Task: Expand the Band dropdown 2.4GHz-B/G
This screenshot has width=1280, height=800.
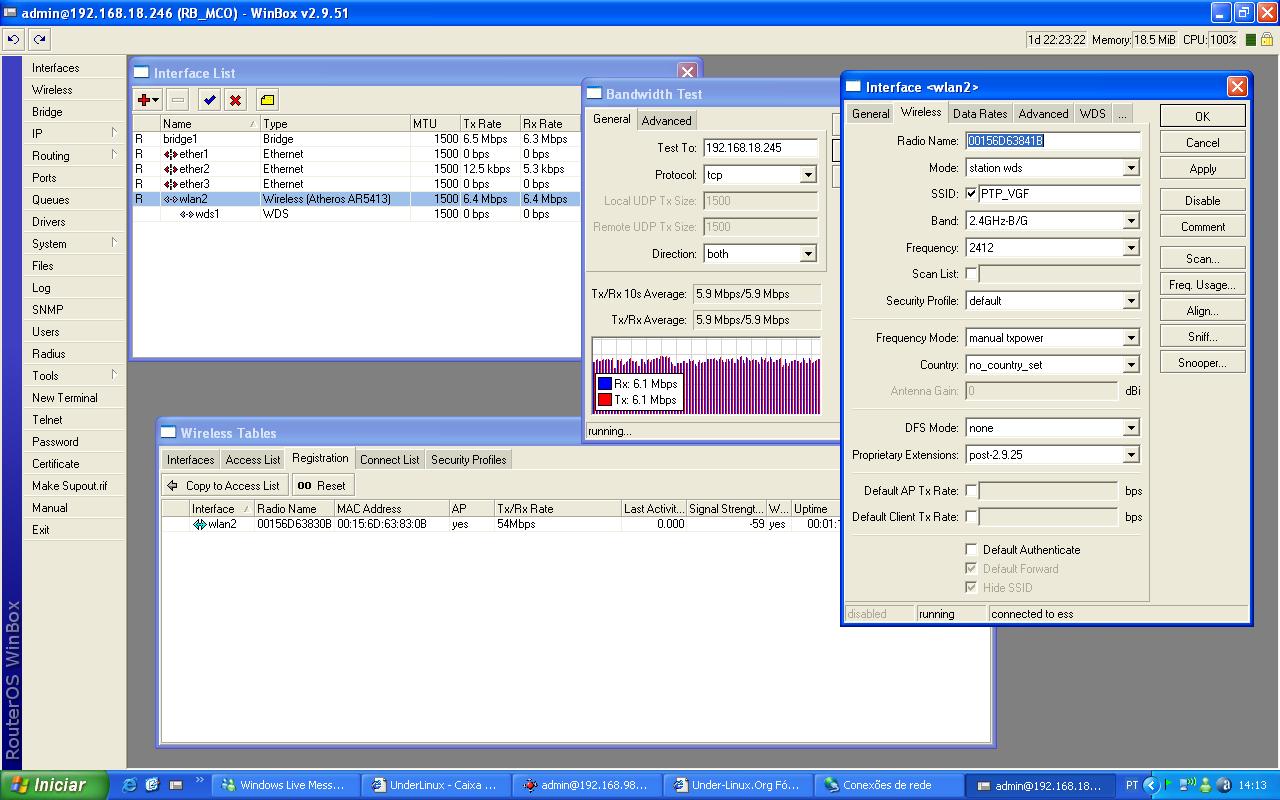Action: tap(1131, 221)
